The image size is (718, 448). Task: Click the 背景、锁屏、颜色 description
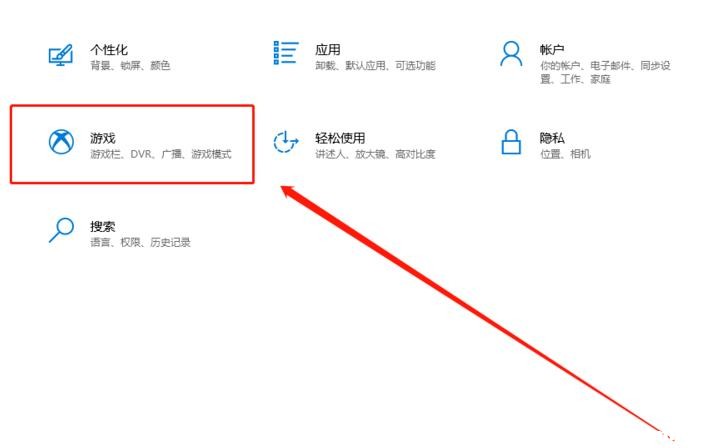(130, 66)
